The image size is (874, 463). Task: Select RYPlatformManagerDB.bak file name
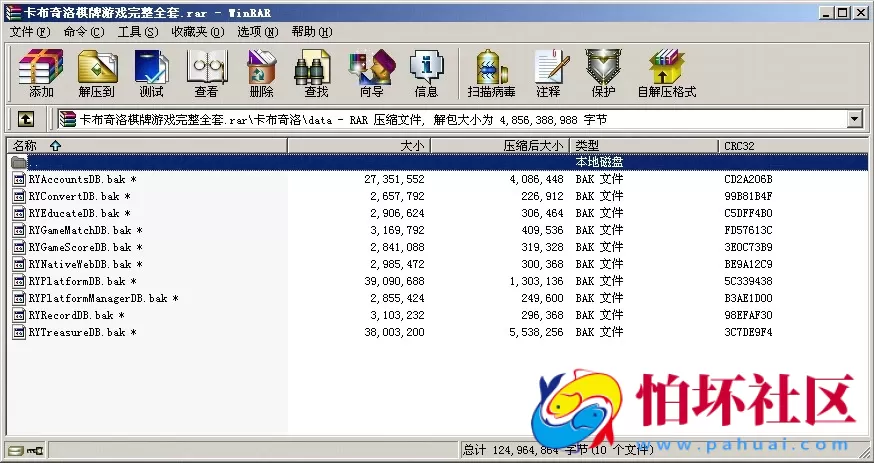coord(103,298)
